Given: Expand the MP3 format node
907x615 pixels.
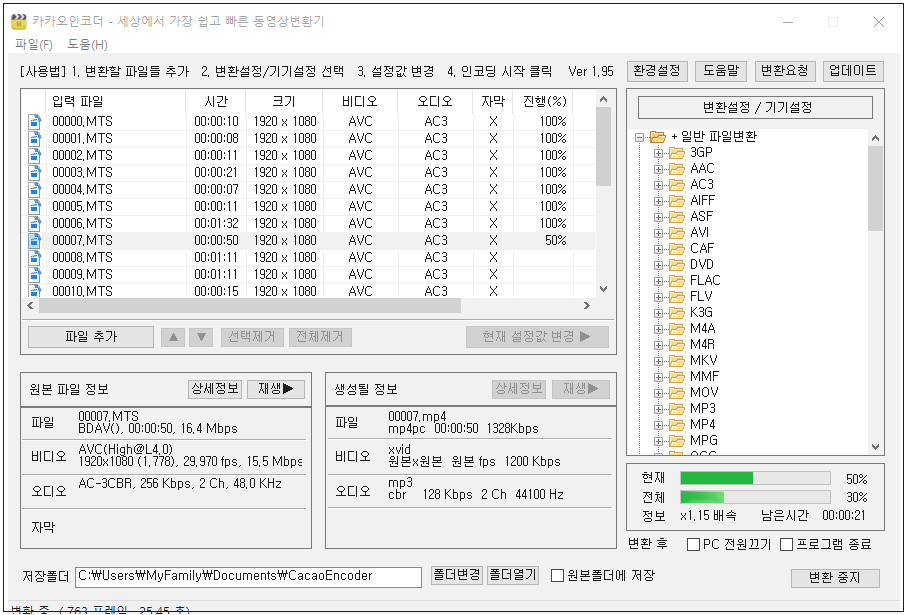Looking at the screenshot, I should [658, 410].
